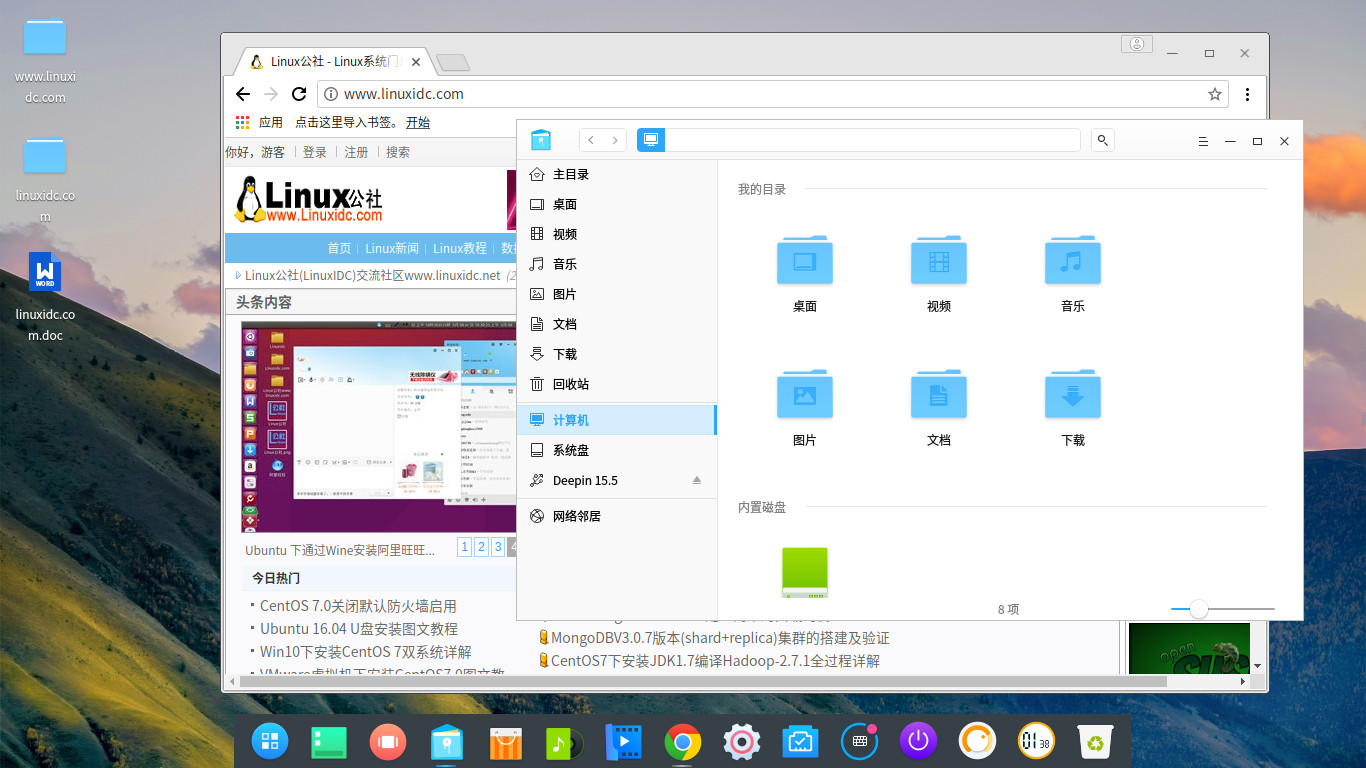Select the 视频 folder in 我的目录

point(939,261)
